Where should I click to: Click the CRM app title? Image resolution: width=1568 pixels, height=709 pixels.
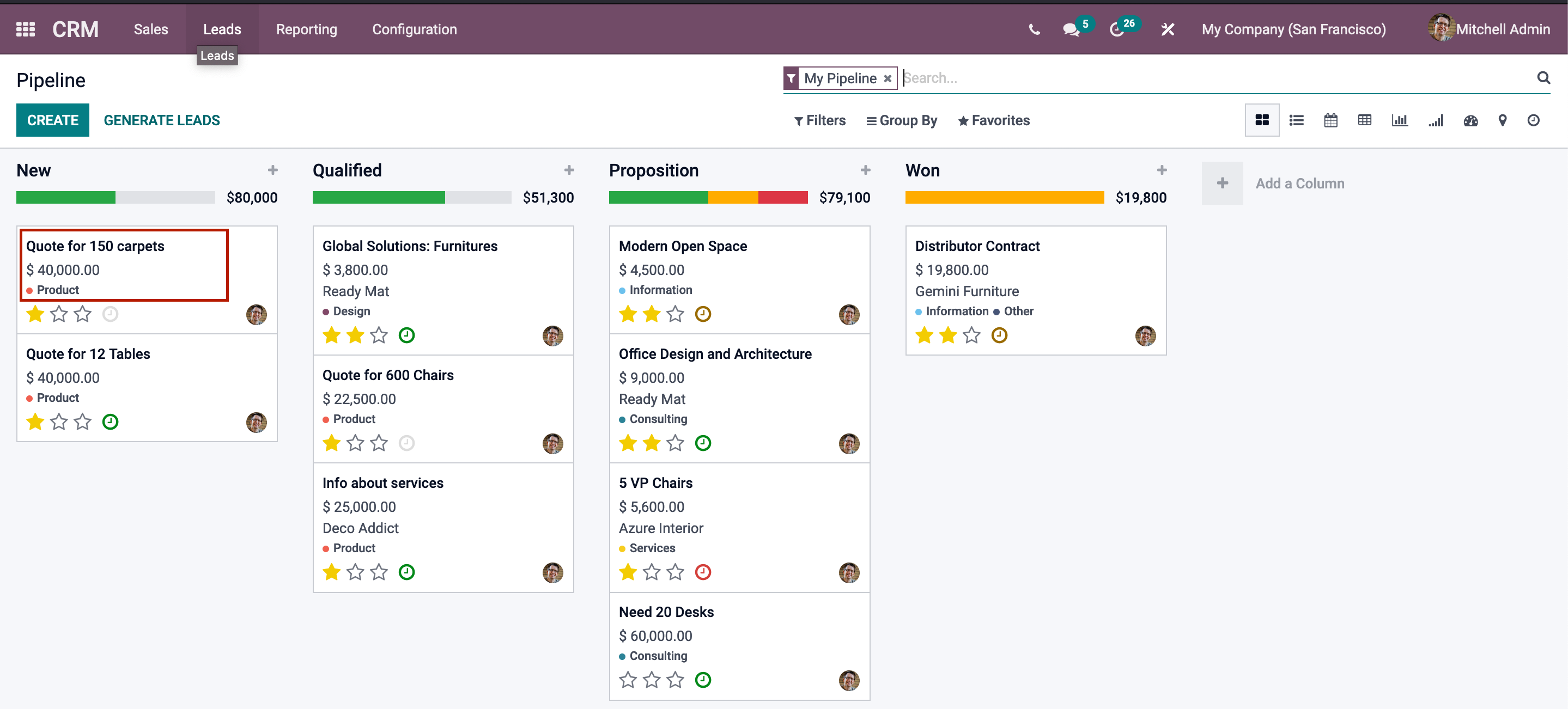click(76, 29)
